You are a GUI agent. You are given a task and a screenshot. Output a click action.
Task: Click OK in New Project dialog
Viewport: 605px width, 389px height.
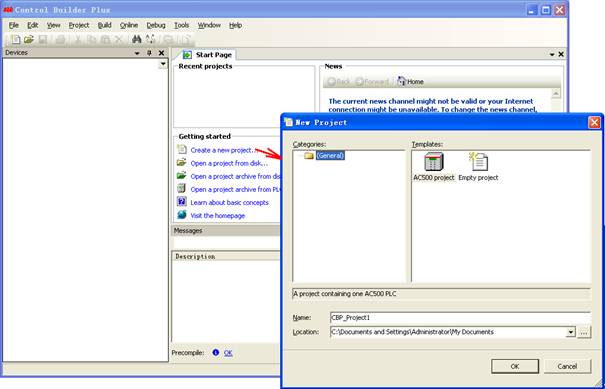click(x=515, y=366)
